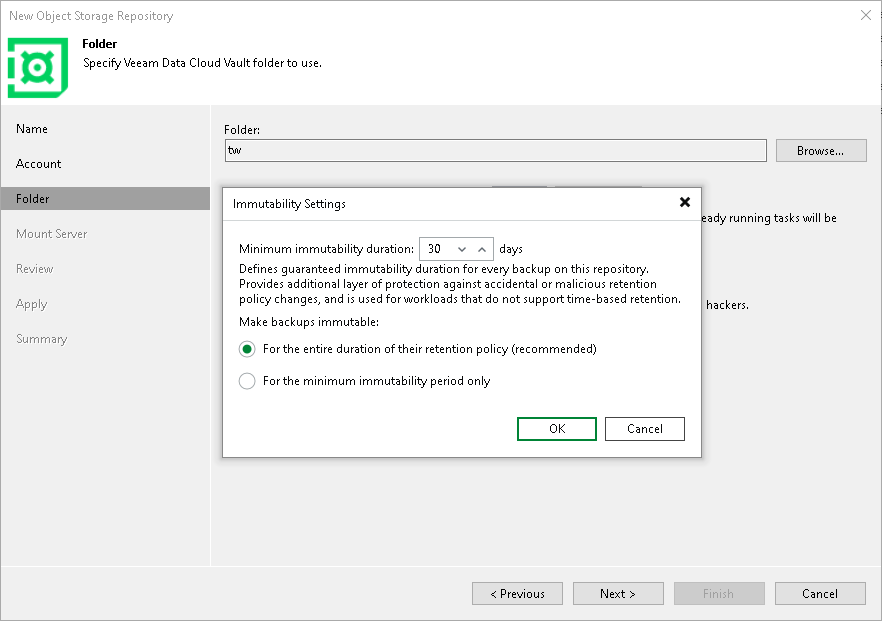Return with the Previous button
882x621 pixels.
(517, 593)
